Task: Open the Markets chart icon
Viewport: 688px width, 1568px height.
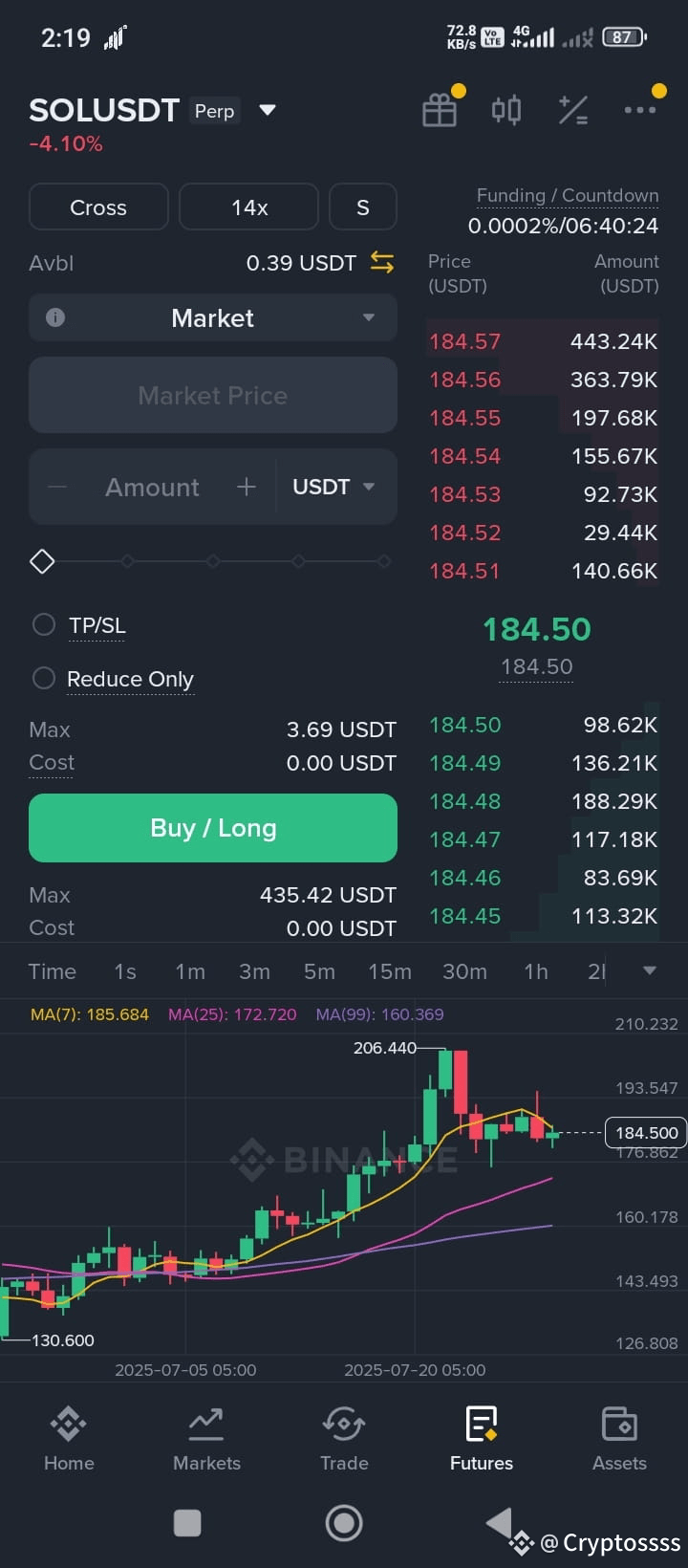Action: [206, 1424]
